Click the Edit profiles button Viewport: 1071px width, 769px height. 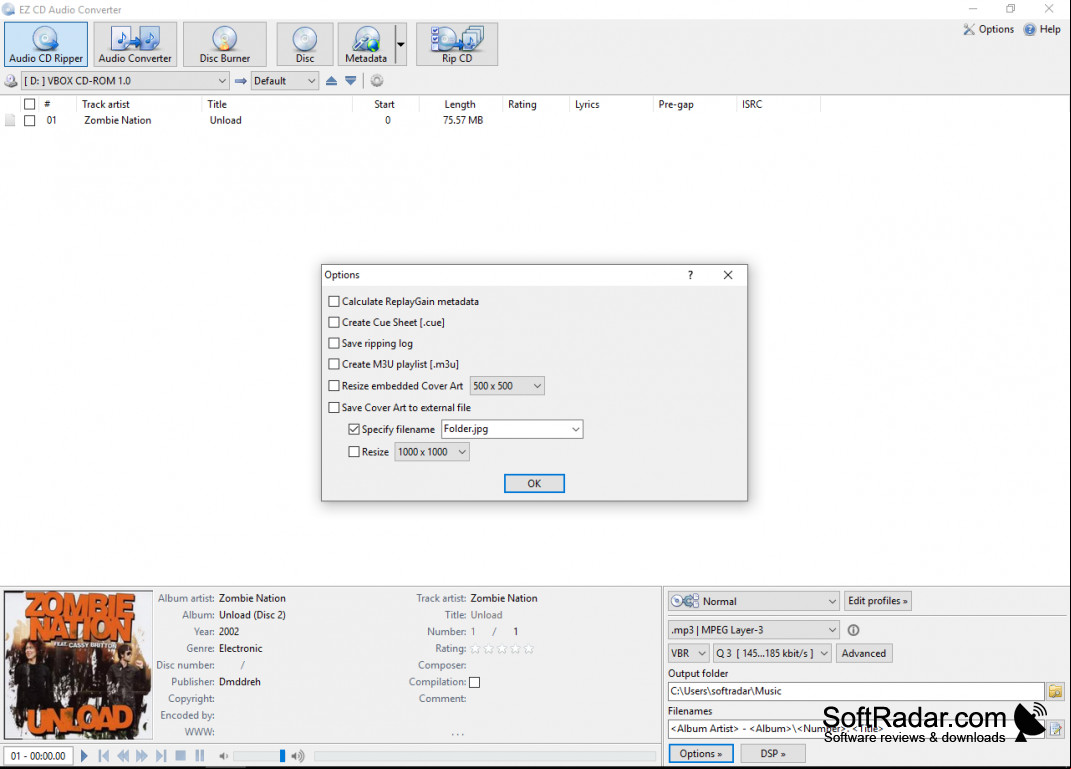coord(878,601)
